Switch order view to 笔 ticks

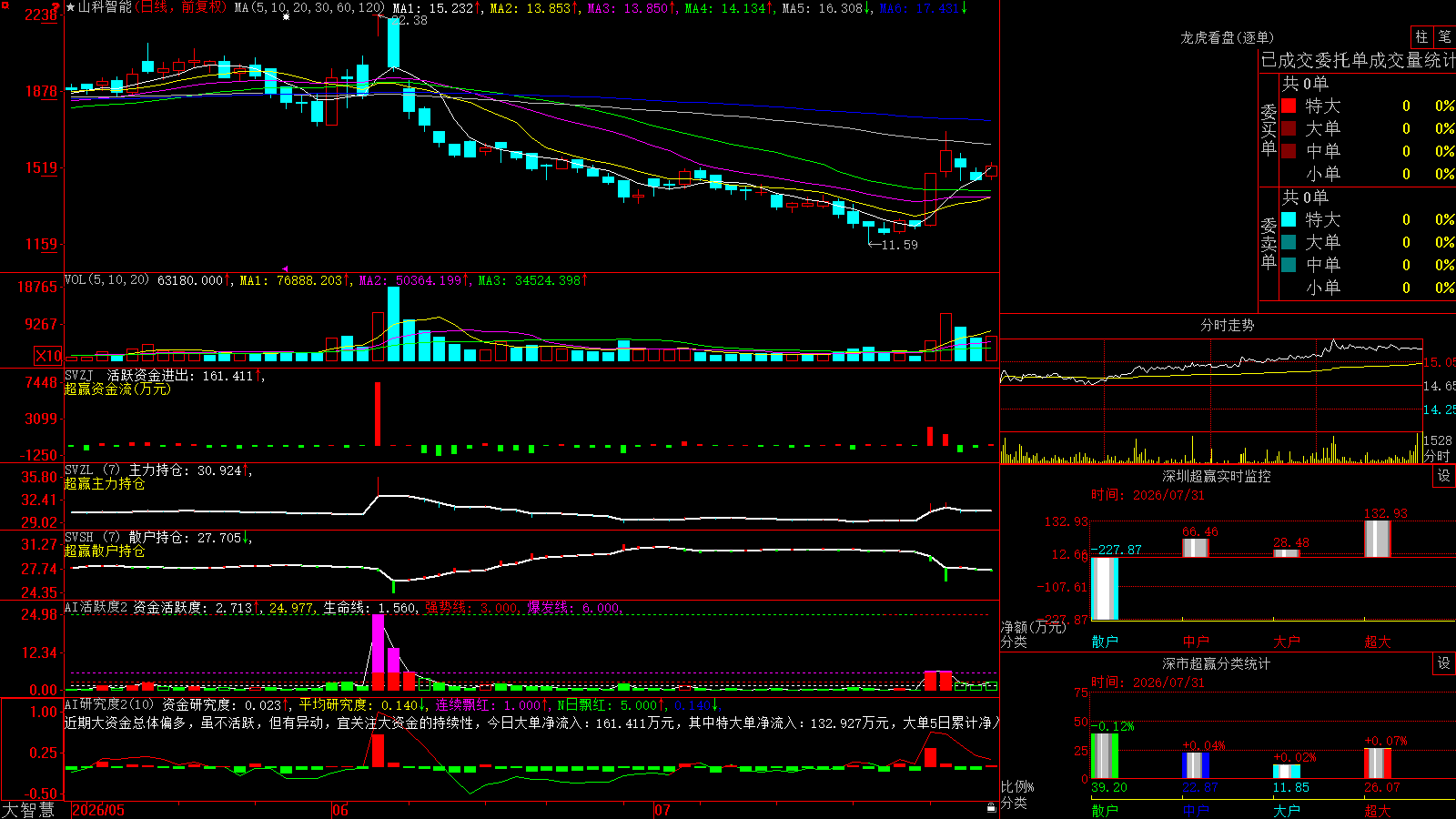coord(1444,36)
